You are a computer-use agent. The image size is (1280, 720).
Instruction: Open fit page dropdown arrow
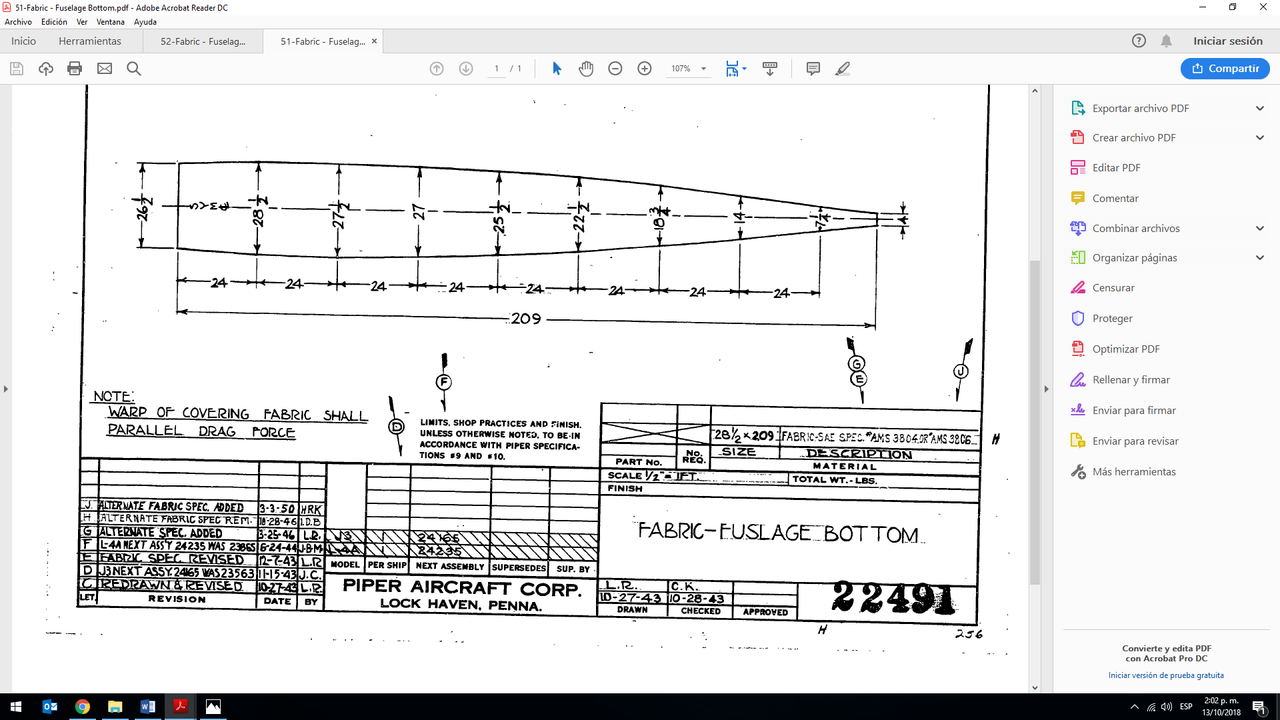[x=744, y=69]
